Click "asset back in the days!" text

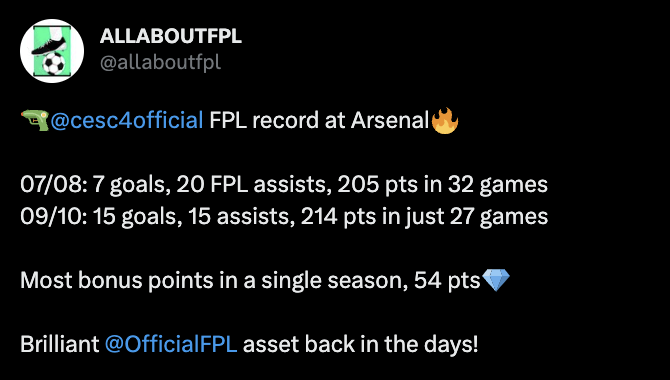[360, 345]
